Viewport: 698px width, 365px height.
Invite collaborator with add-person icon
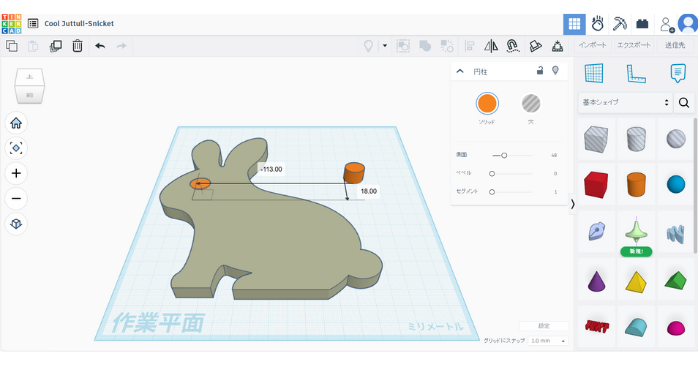(666, 24)
